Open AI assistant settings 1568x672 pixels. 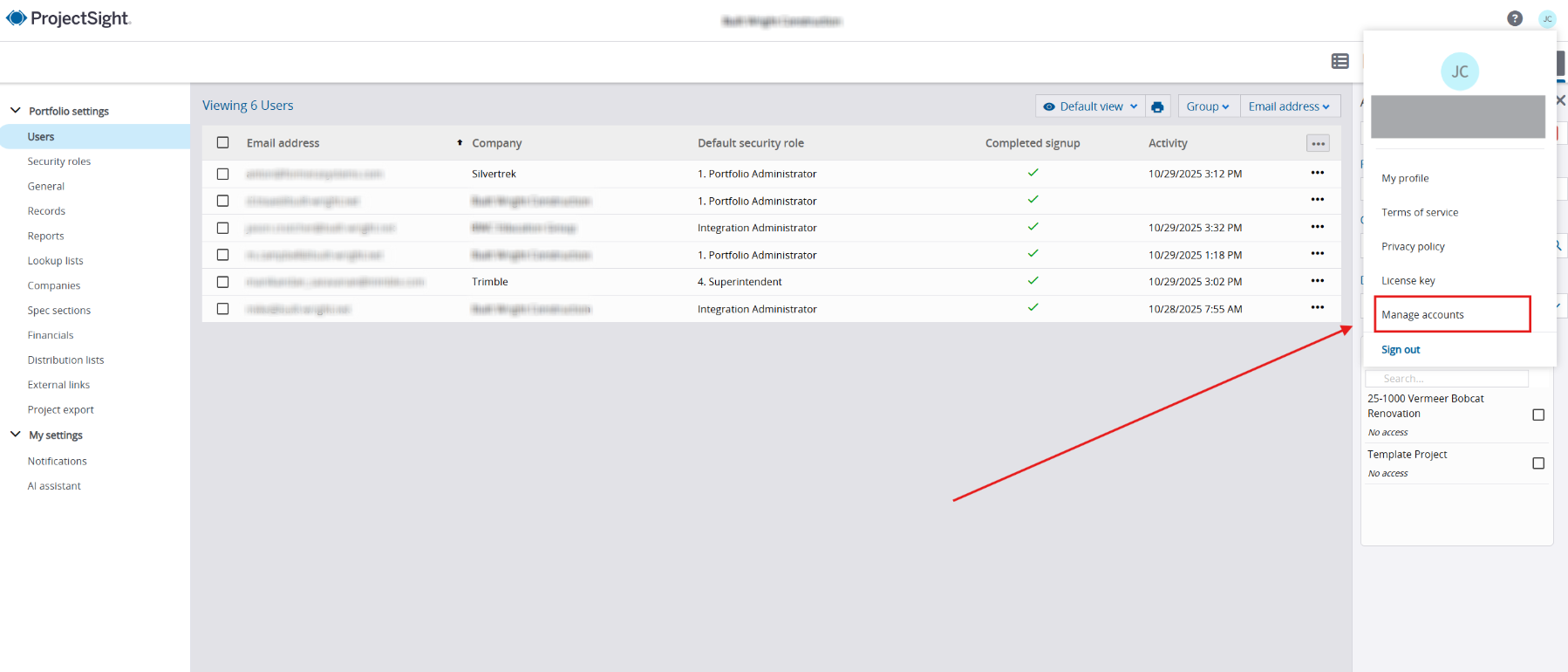(x=54, y=486)
